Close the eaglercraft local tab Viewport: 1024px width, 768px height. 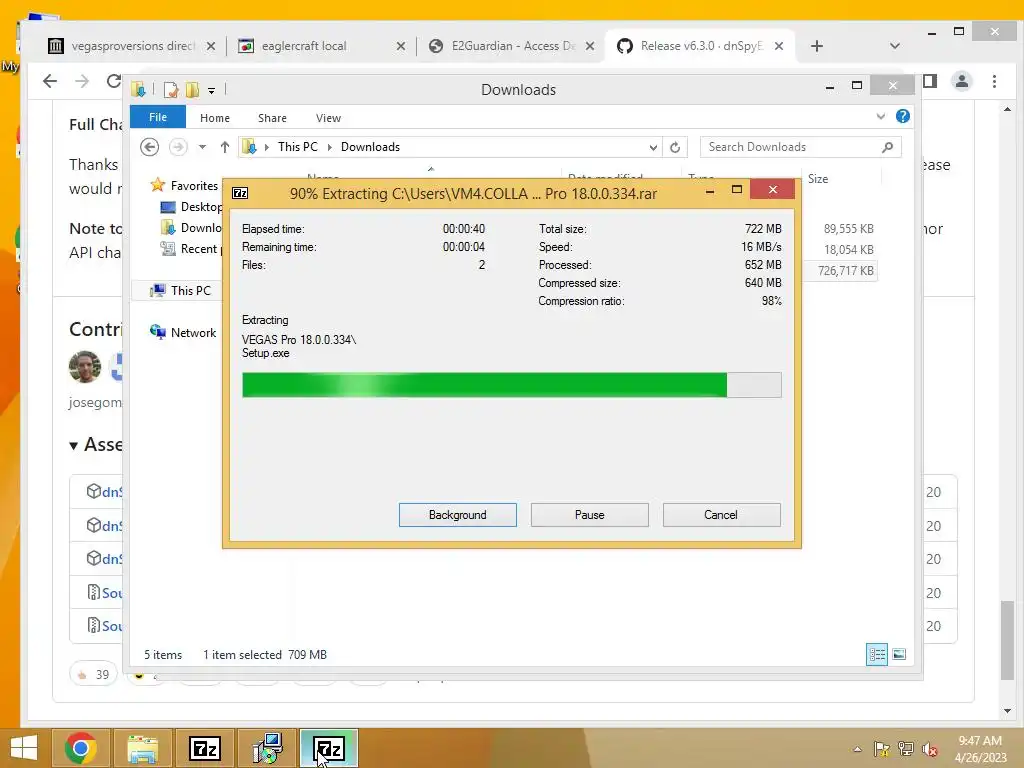[x=401, y=46]
